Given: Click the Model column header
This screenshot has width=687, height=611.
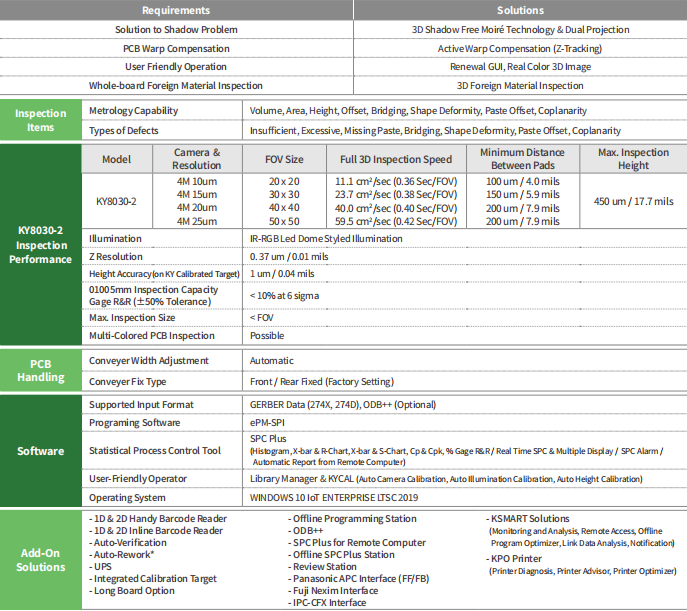Looking at the screenshot, I should pyautogui.click(x=117, y=159).
